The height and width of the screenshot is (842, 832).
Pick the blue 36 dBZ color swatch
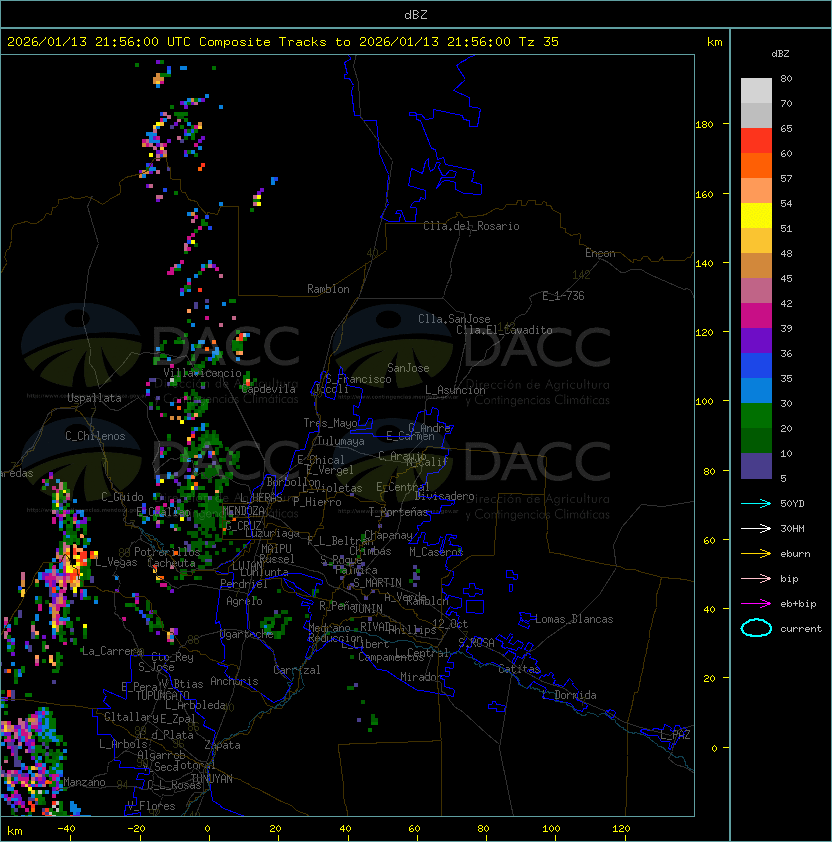[756, 366]
